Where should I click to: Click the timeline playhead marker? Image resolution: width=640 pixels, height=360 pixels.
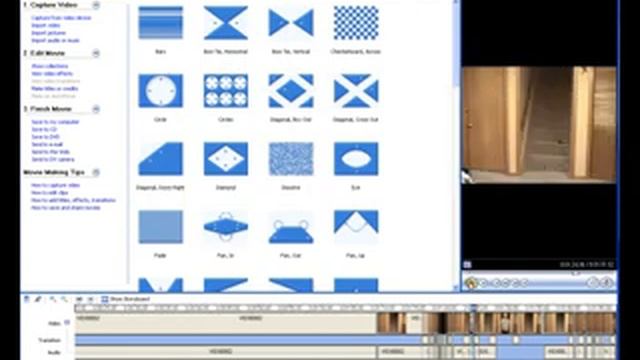pyautogui.click(x=473, y=308)
